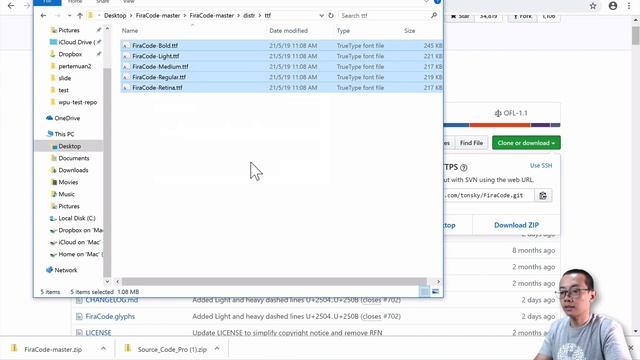
Task: Open FiraCode-master.zip download options chevron
Action: click(103, 349)
